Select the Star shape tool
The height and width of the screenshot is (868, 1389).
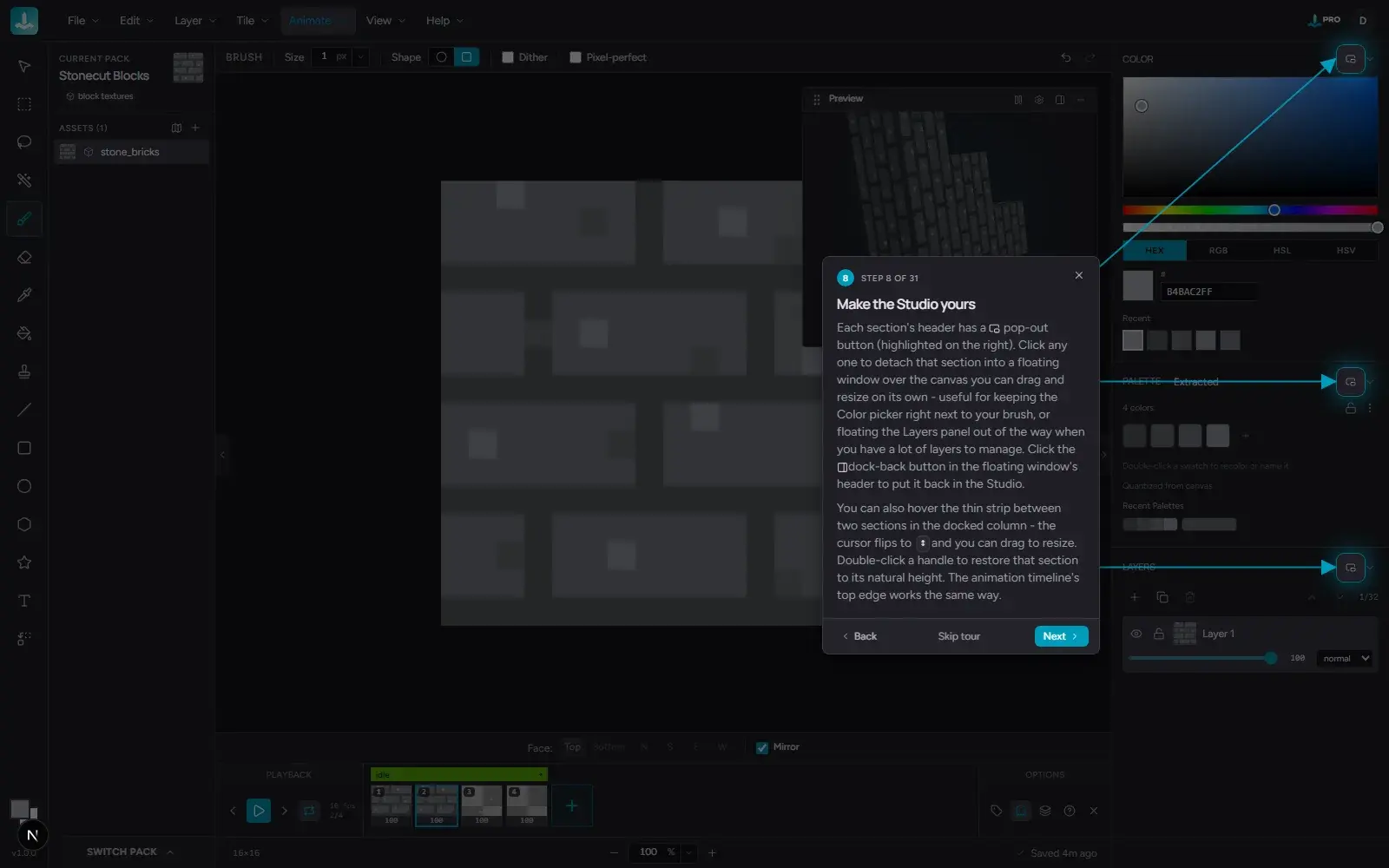(24, 562)
